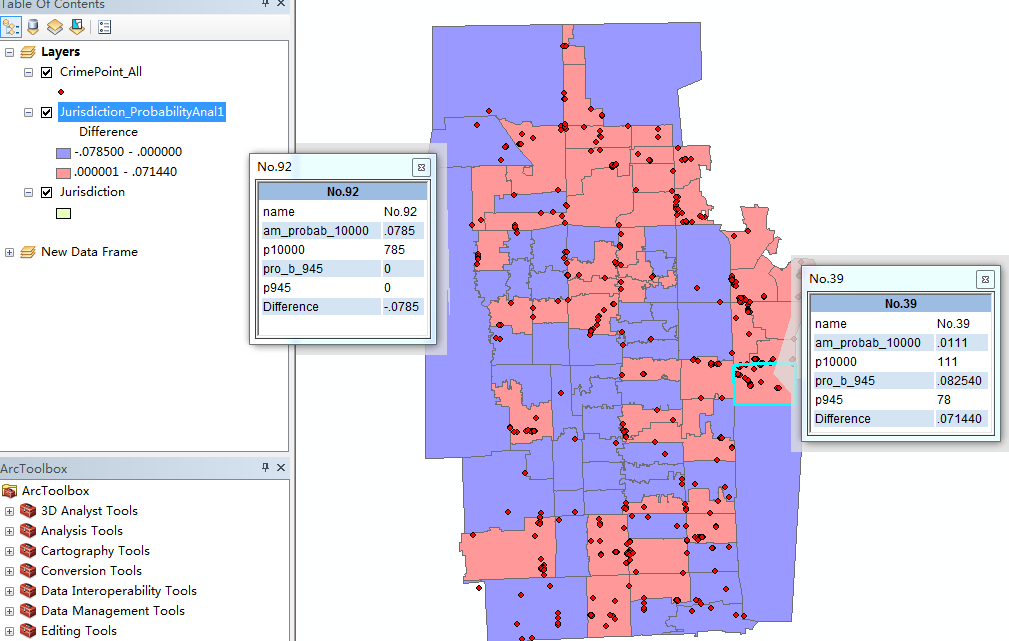Select List By Drawing Order icon
1009x641 pixels.
point(11,27)
